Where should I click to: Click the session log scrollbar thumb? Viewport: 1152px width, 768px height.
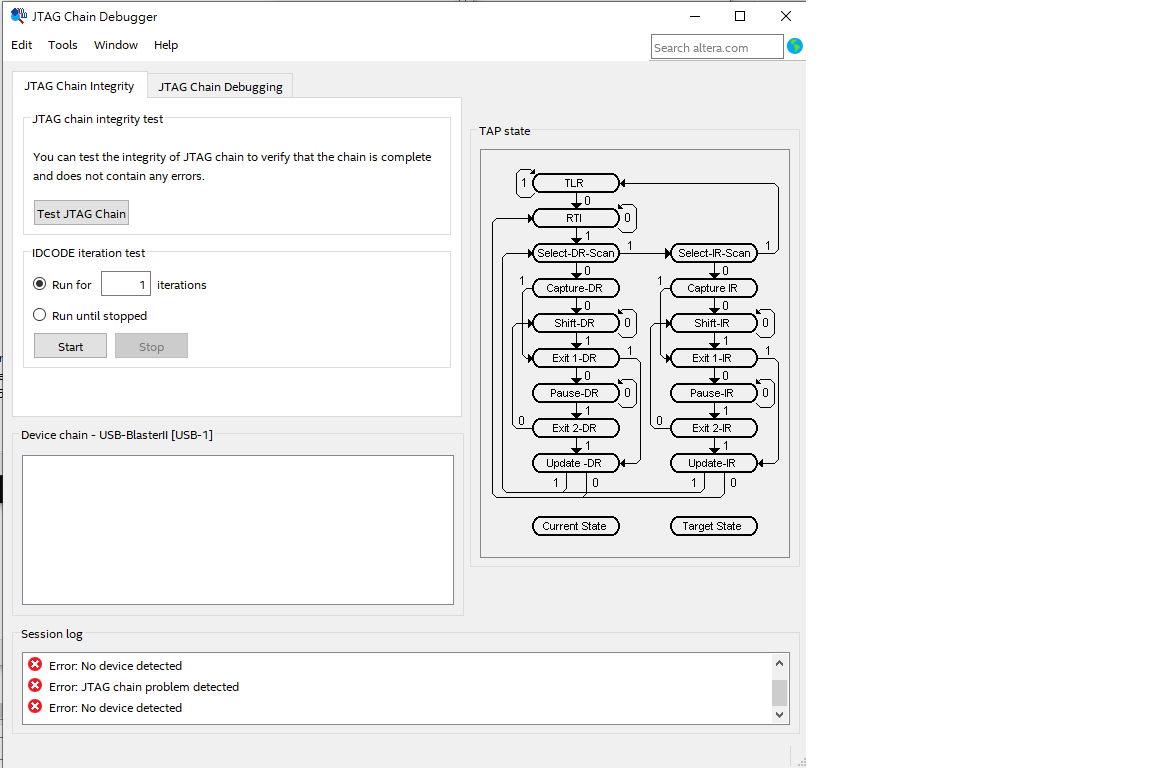pyautogui.click(x=779, y=692)
